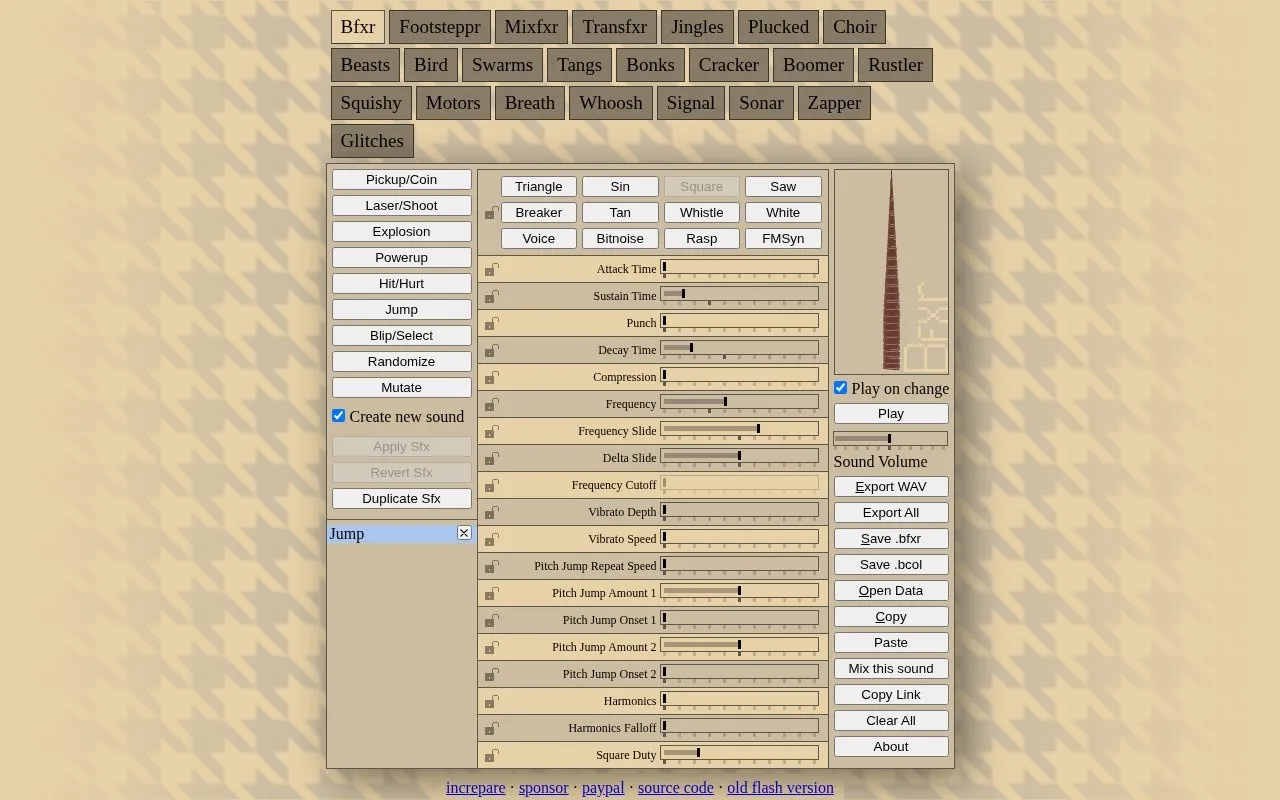Select the Triangle waveform
Screen dimensions: 1280x800
(x=539, y=187)
